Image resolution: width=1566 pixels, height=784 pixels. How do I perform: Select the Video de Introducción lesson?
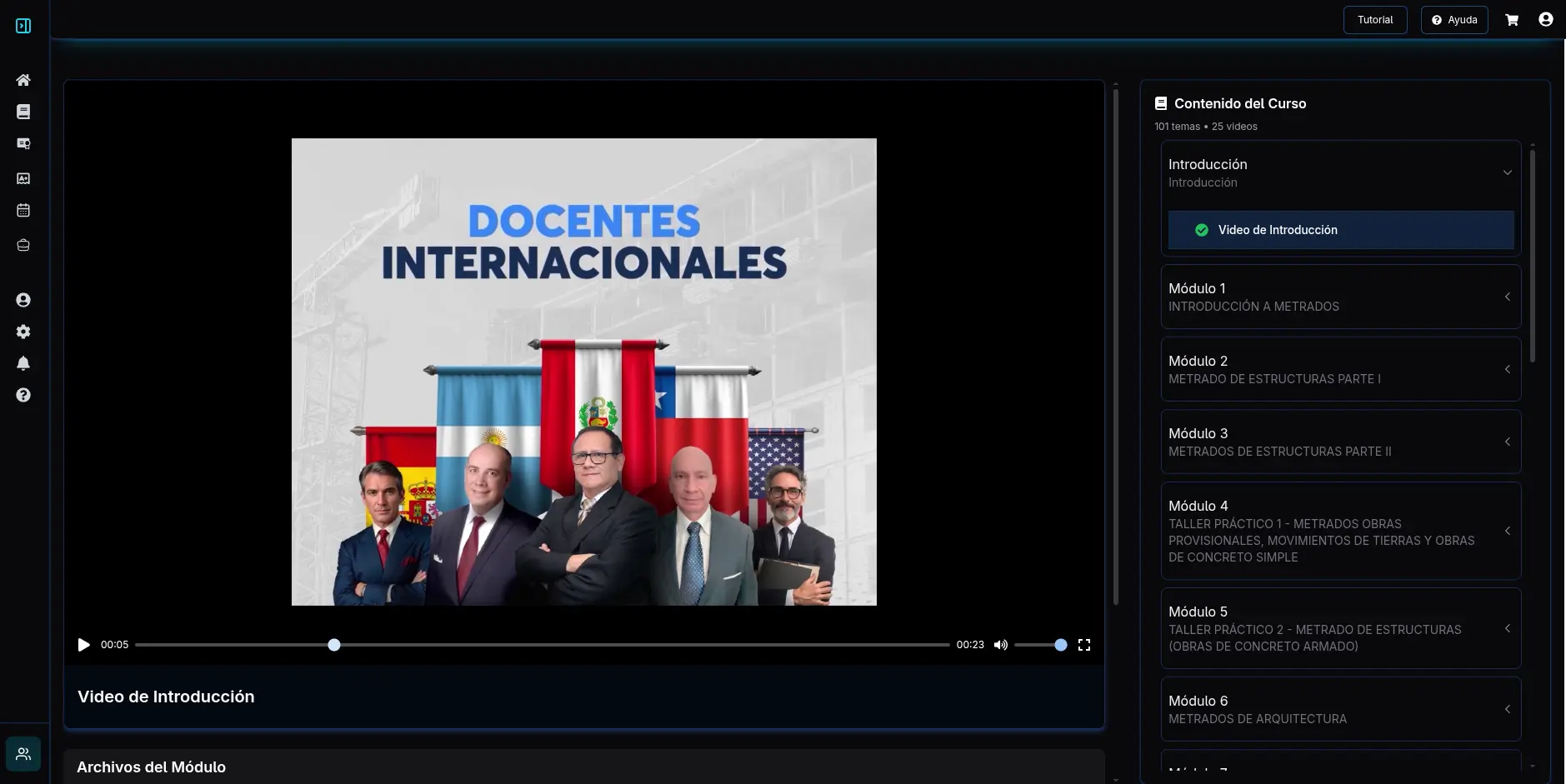1341,230
